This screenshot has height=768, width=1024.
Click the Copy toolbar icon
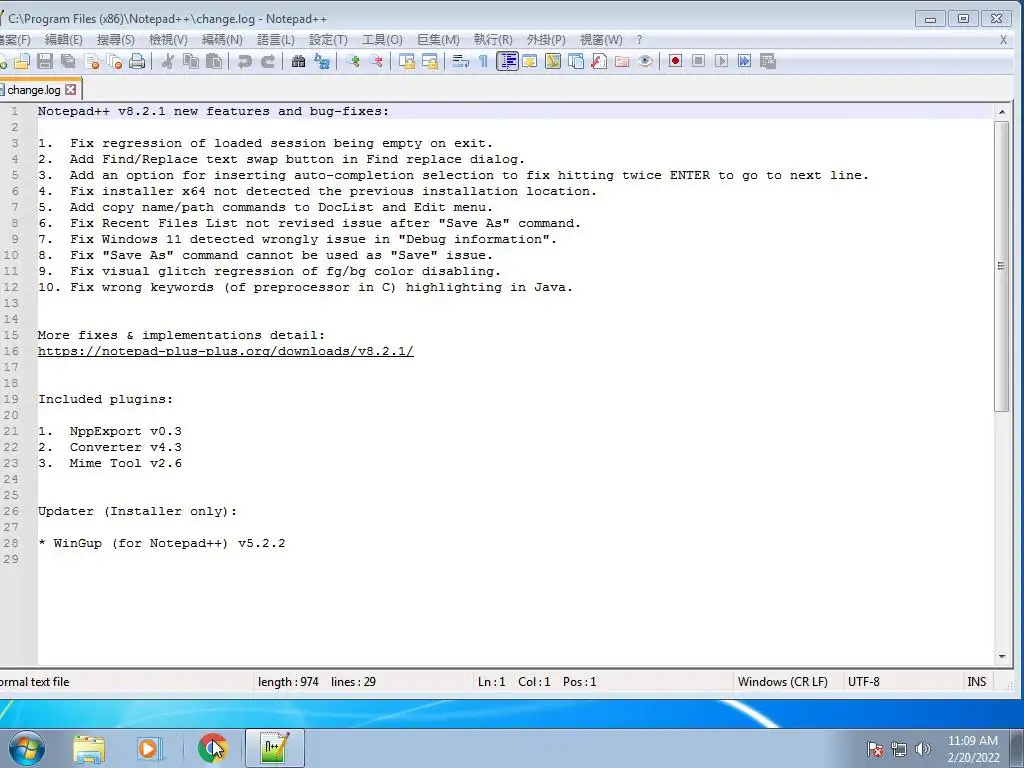(191, 61)
